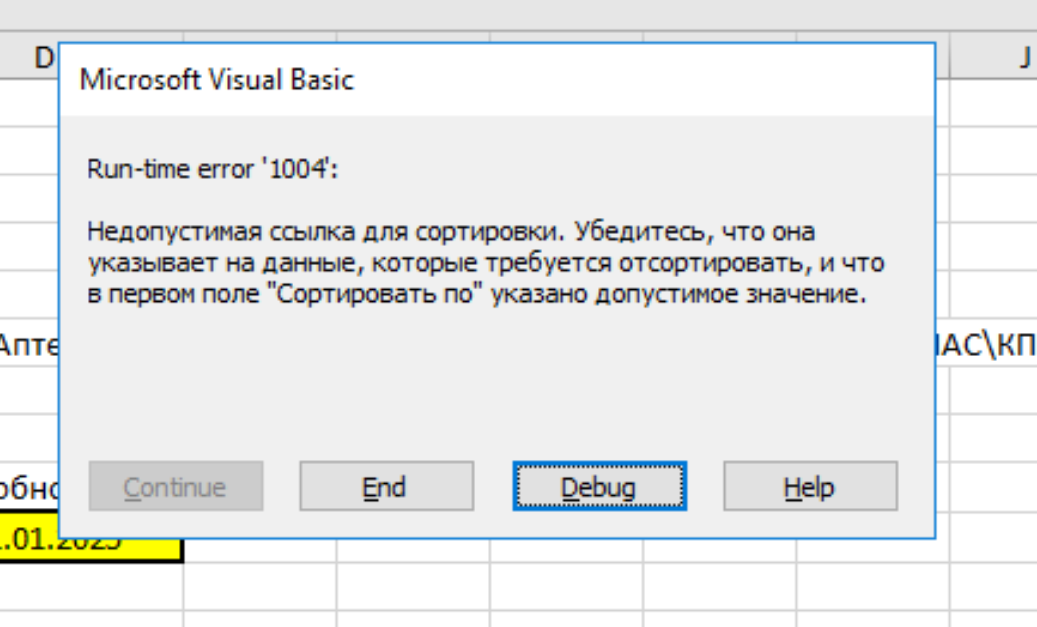
Task: Open Help for this runtime error
Action: [x=810, y=487]
